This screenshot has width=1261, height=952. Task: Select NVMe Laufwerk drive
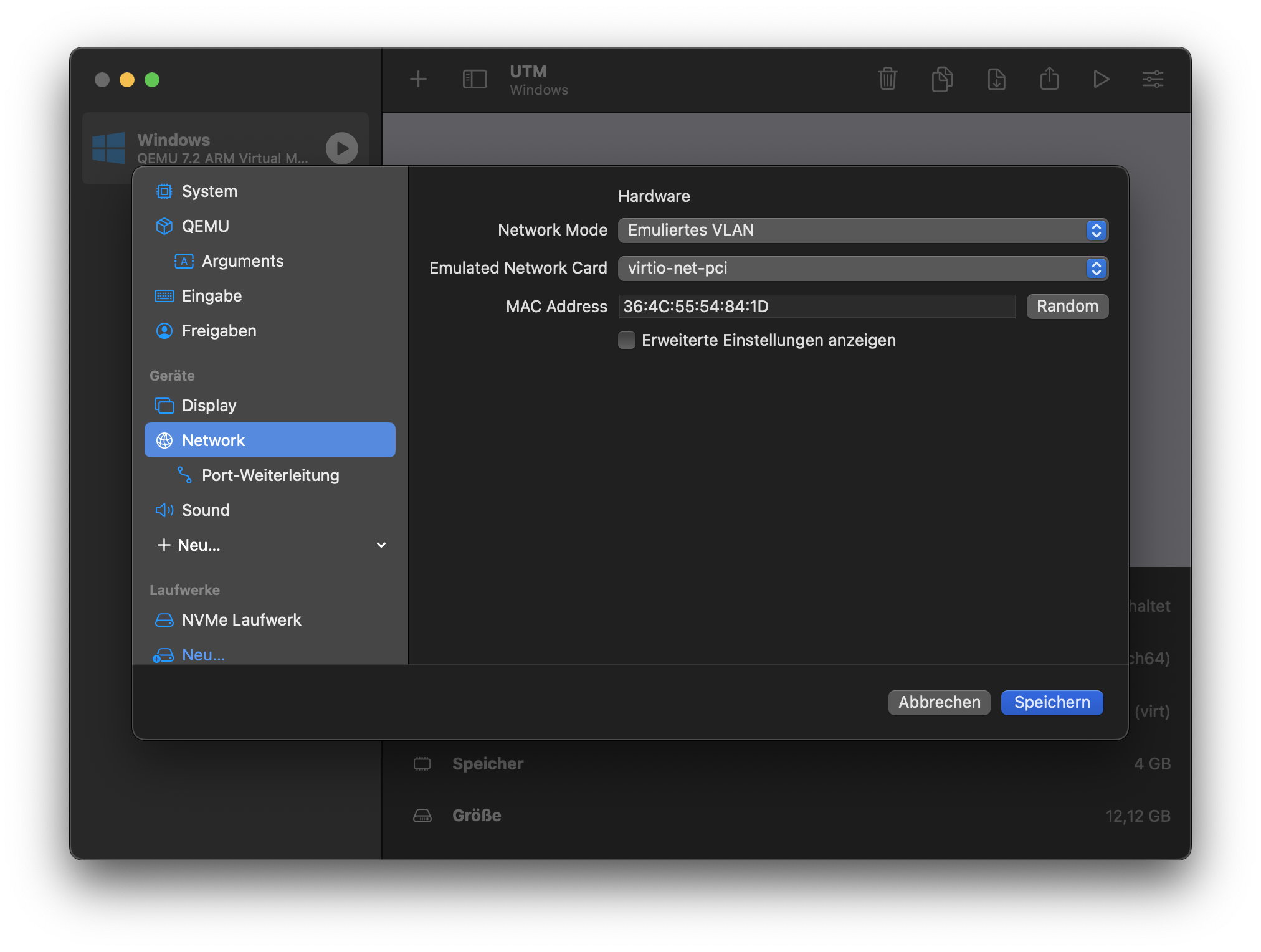(x=270, y=620)
